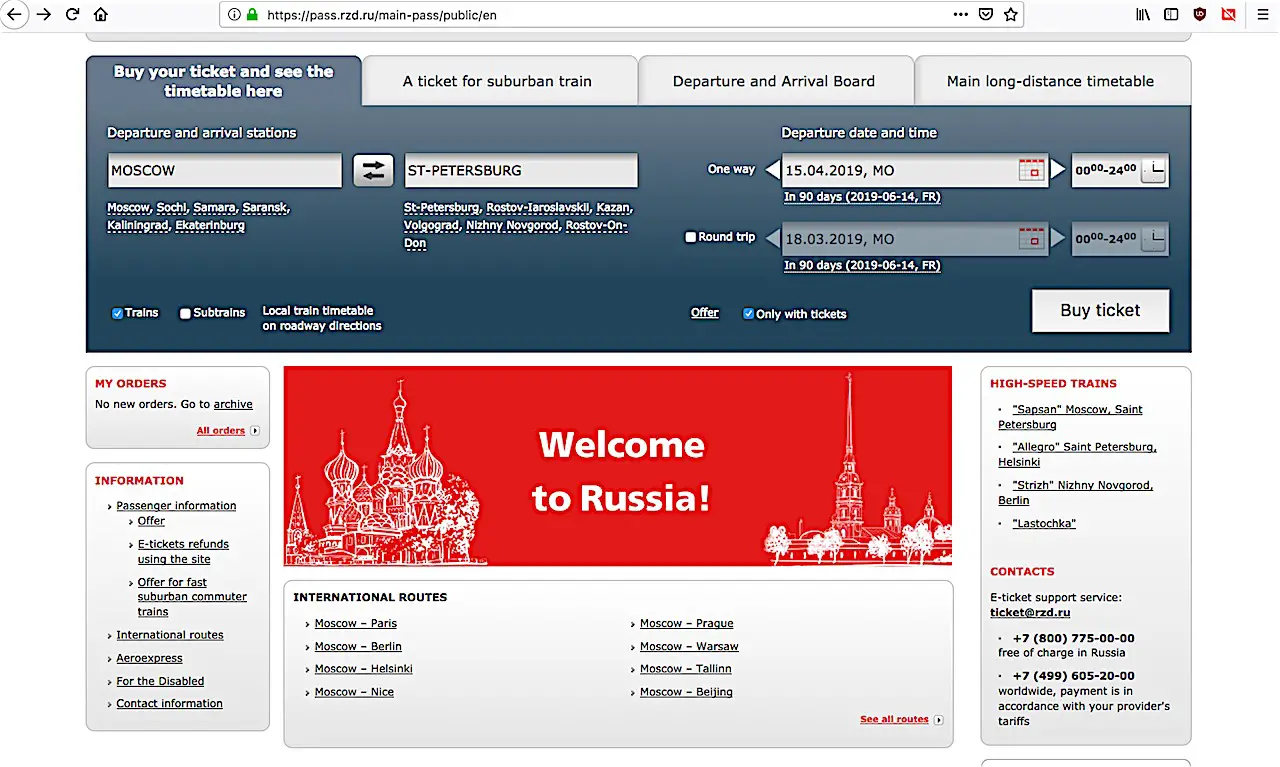
Task: Open Local train timetable on roadway directions
Action: click(322, 318)
